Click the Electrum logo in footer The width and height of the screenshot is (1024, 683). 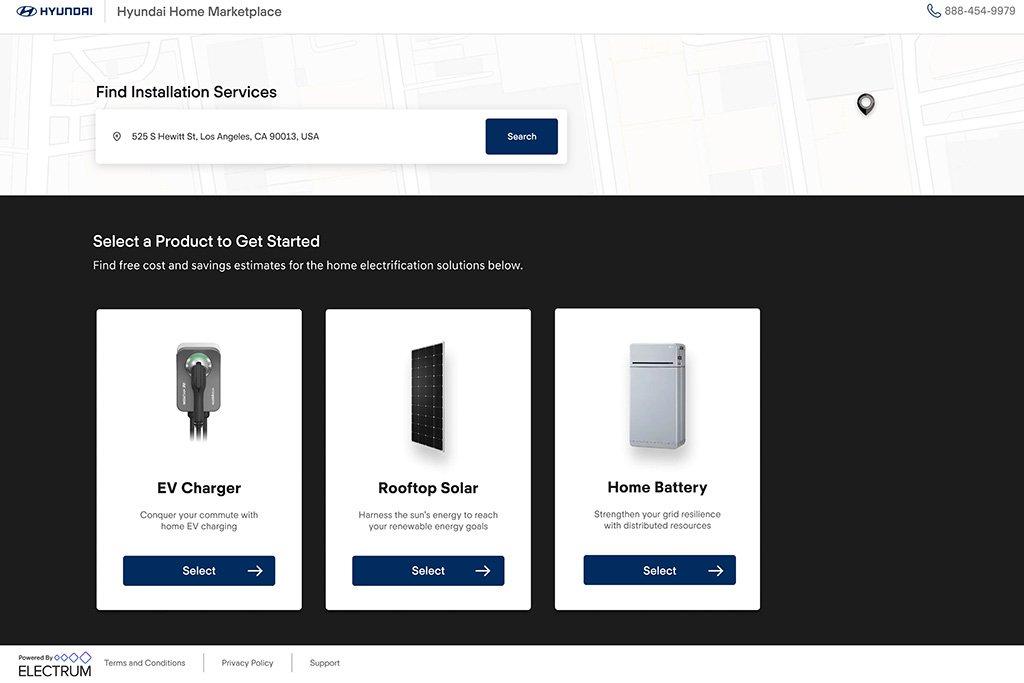coord(55,665)
